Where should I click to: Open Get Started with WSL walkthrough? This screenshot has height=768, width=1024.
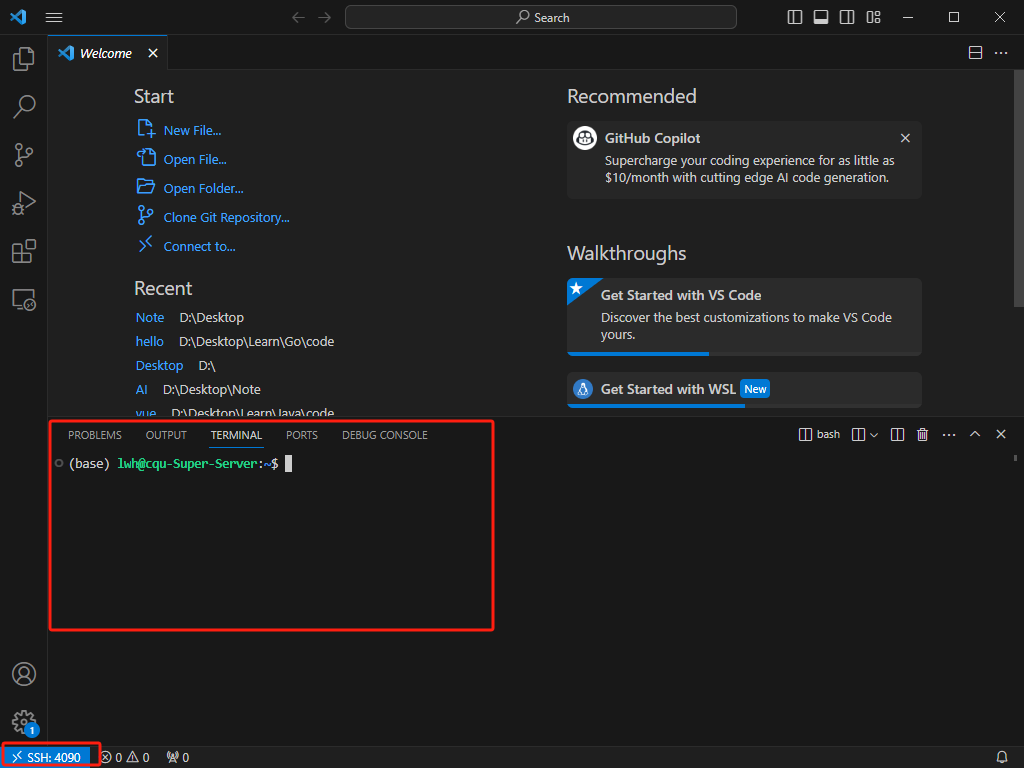[x=744, y=389]
